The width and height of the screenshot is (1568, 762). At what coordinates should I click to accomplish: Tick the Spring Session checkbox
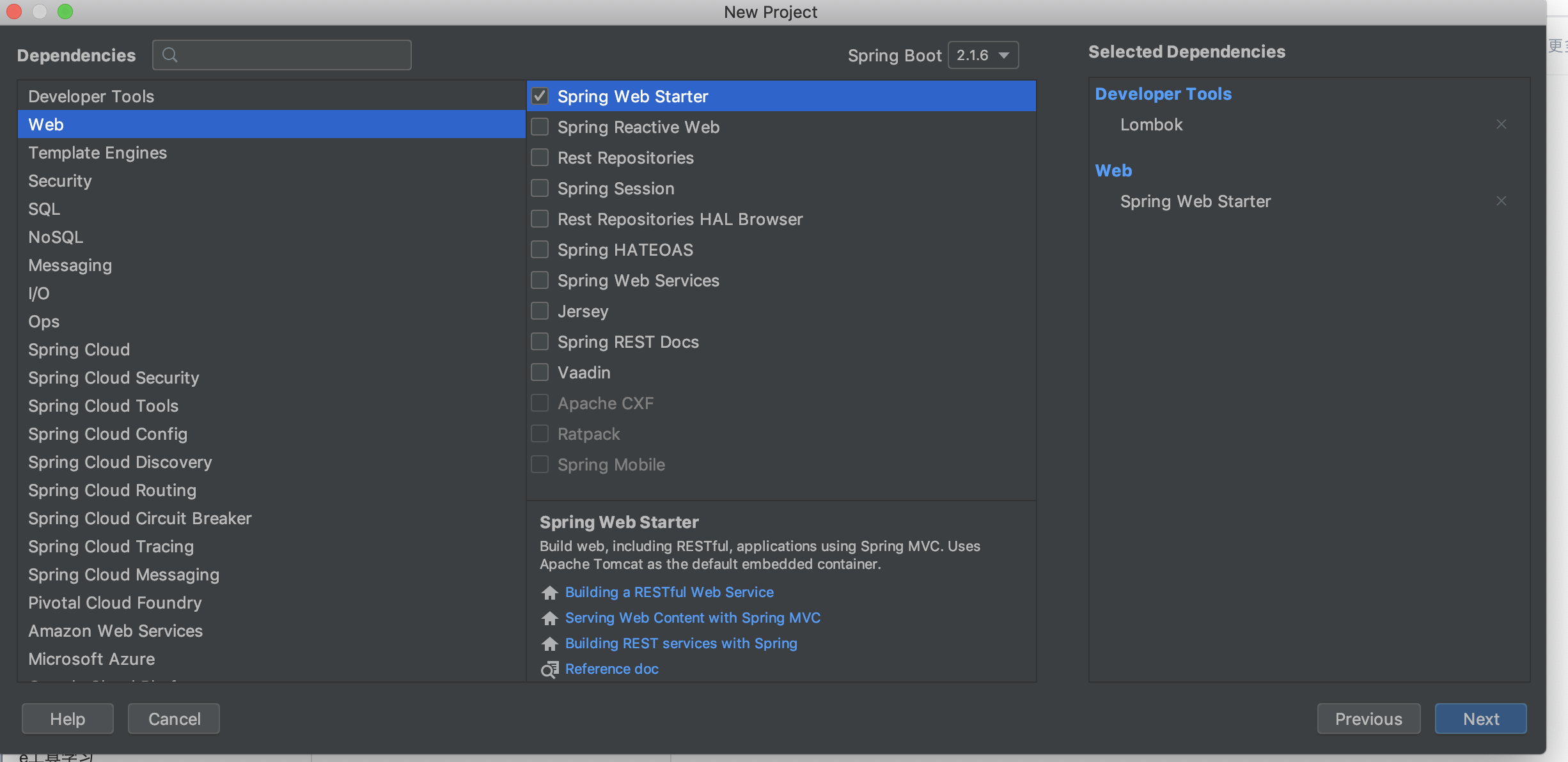pos(540,188)
